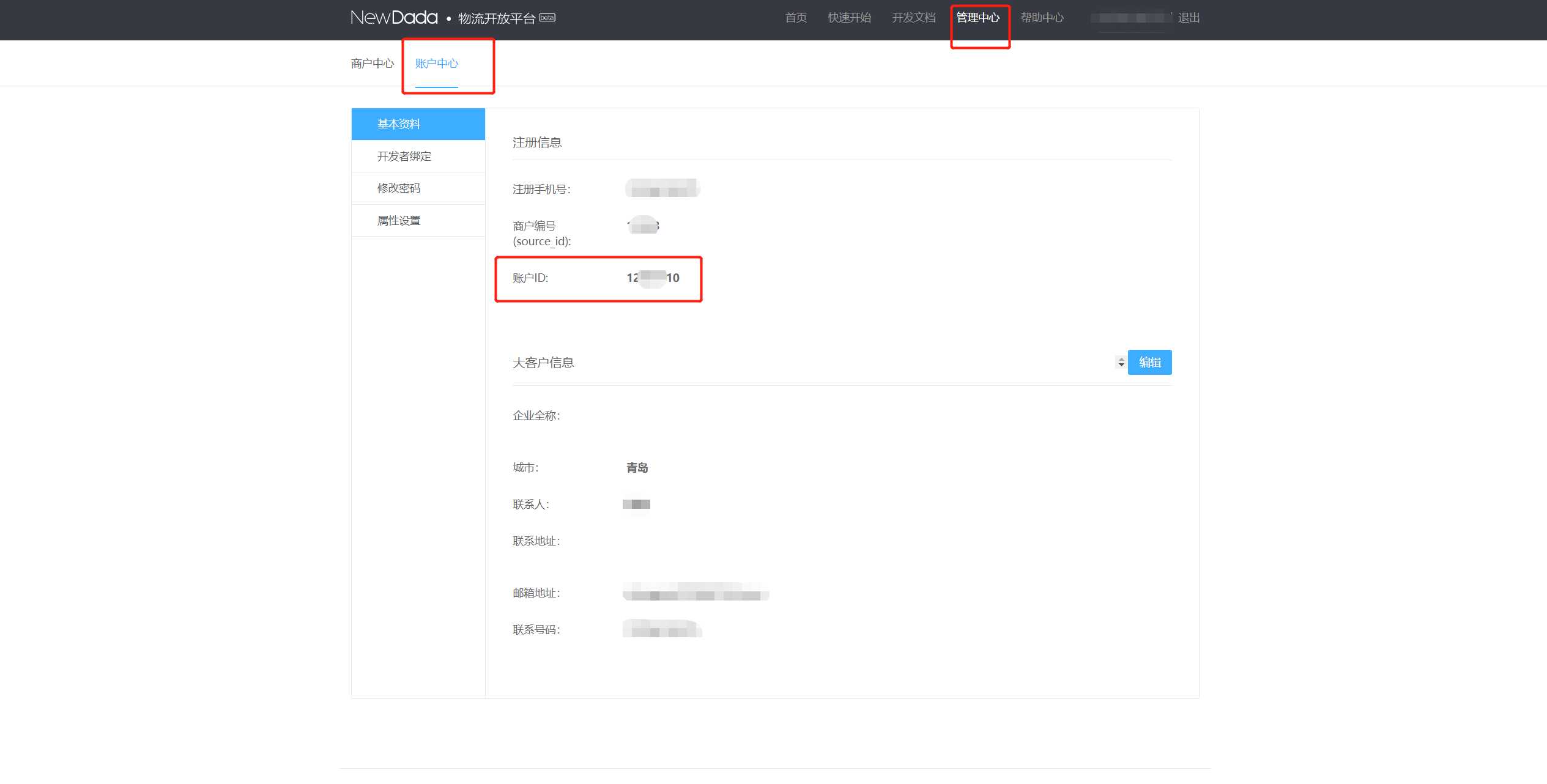Click the blurred username in the header
The height and width of the screenshot is (784, 1547).
(x=1130, y=18)
